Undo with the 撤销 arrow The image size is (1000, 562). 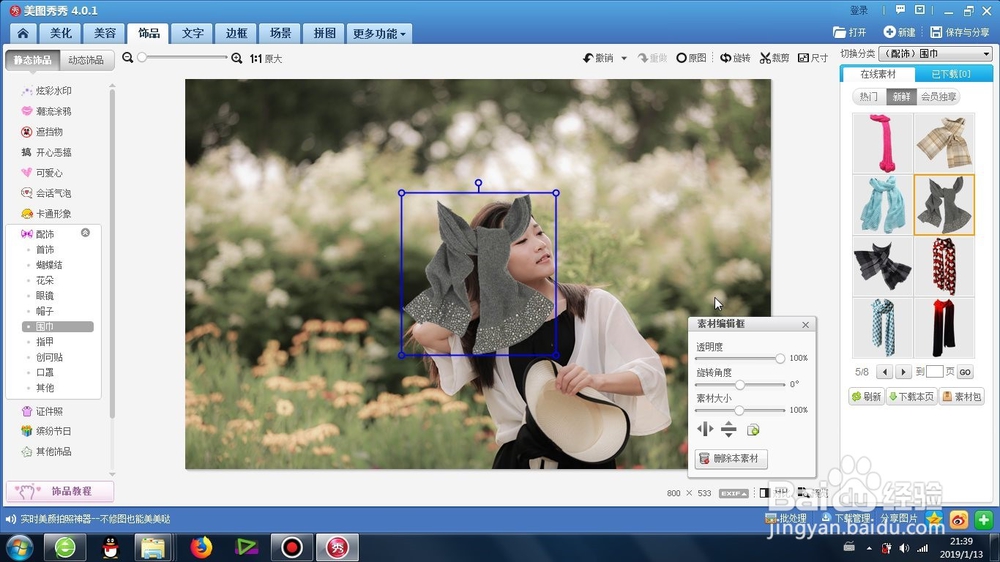598,58
